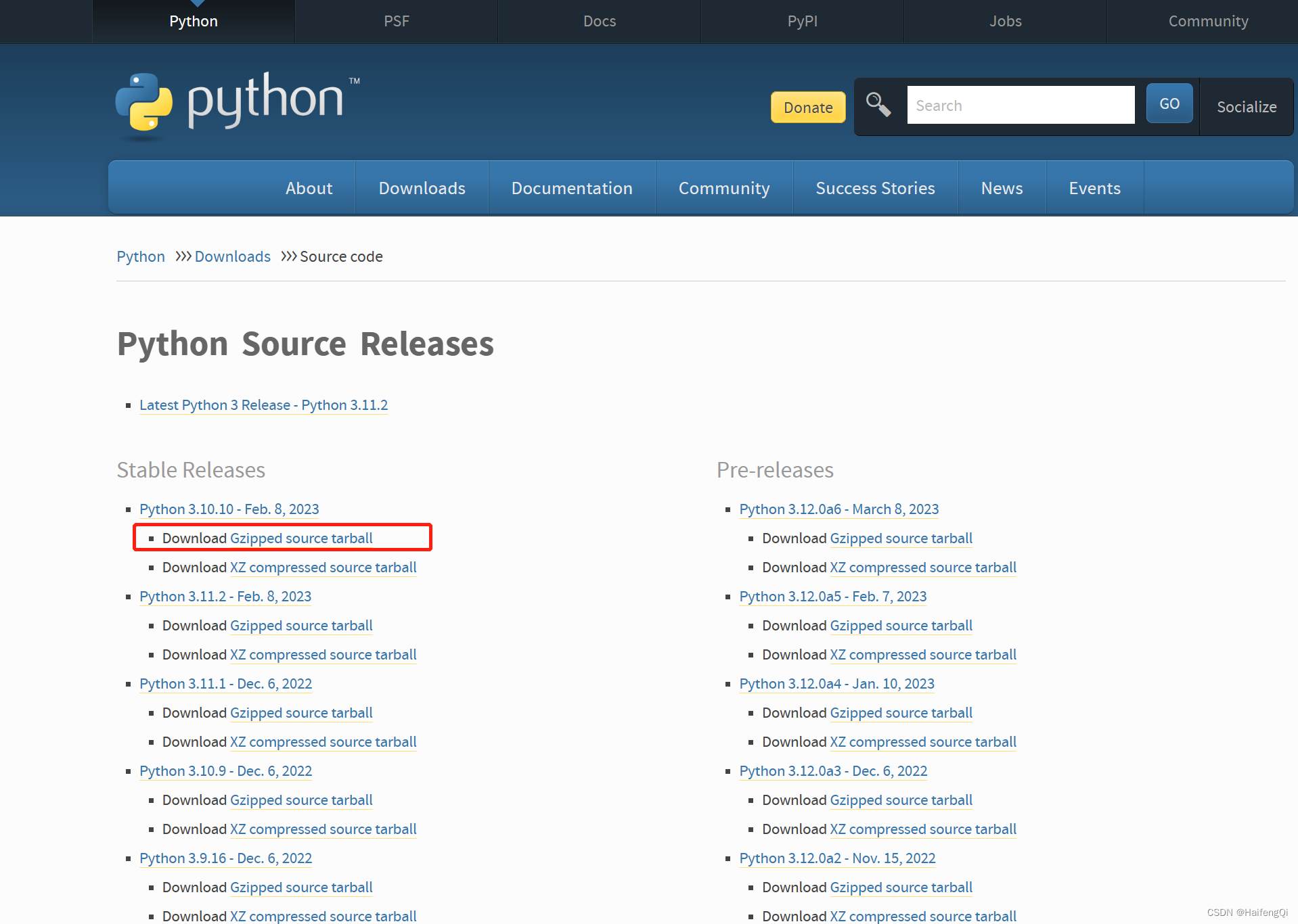Open the About navigation menu
Screen dimensions: 1298x924
coord(309,188)
